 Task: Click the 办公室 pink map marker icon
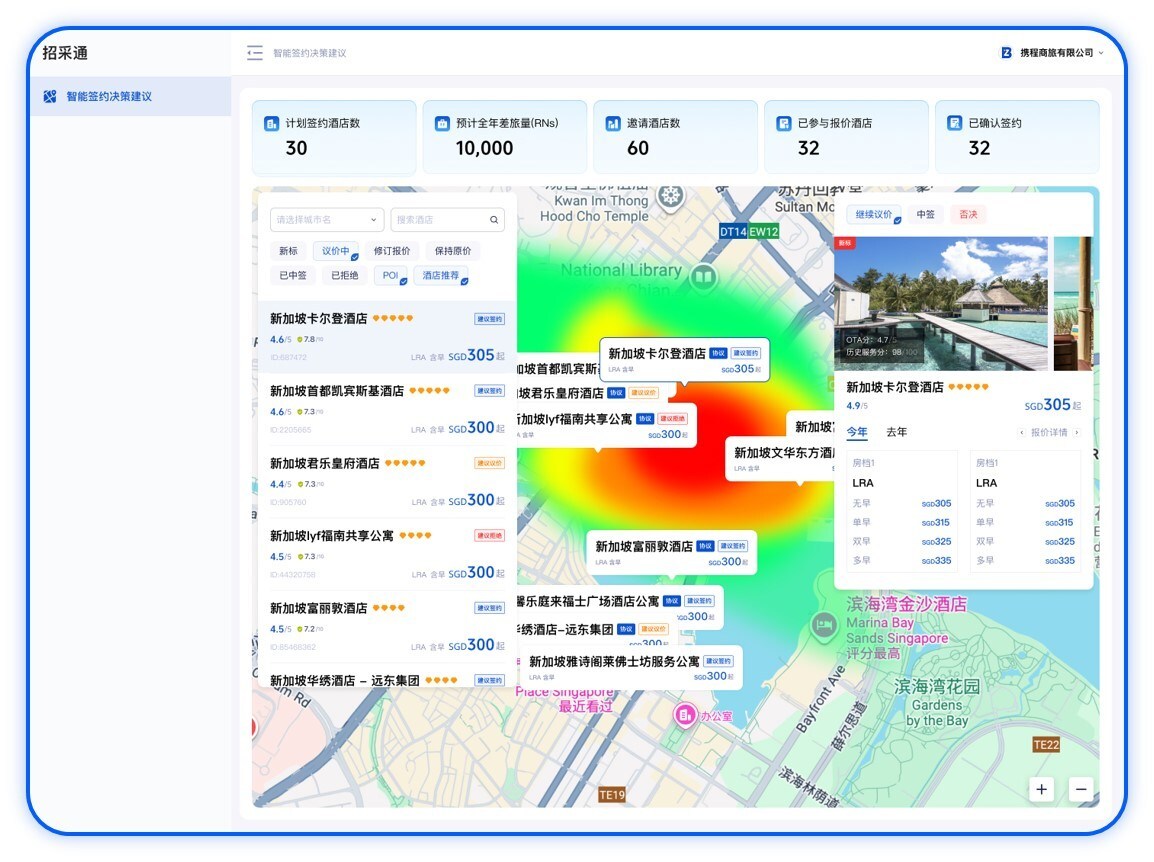point(685,714)
